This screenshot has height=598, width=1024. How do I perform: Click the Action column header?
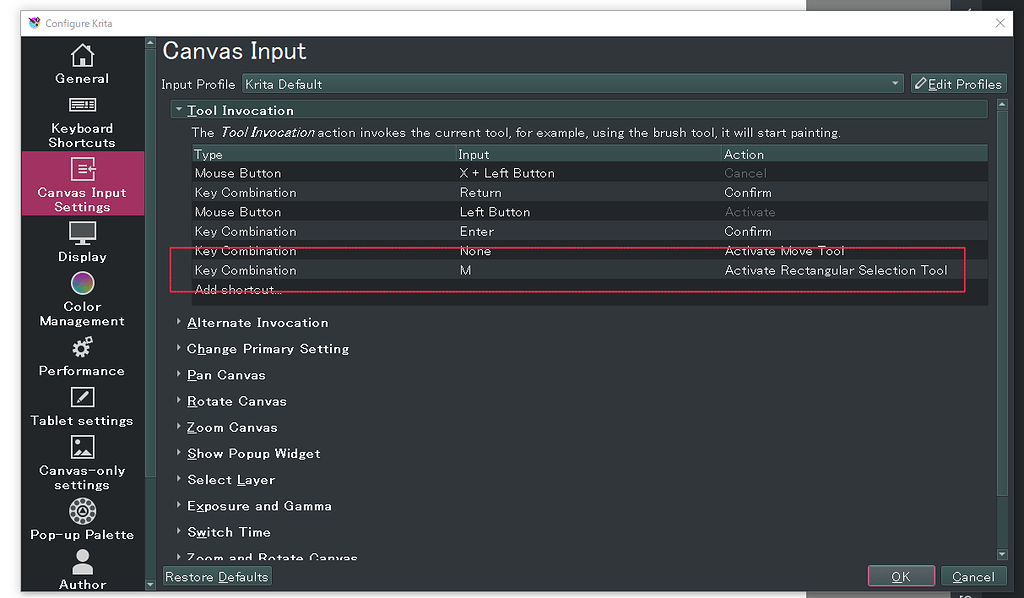tap(854, 154)
